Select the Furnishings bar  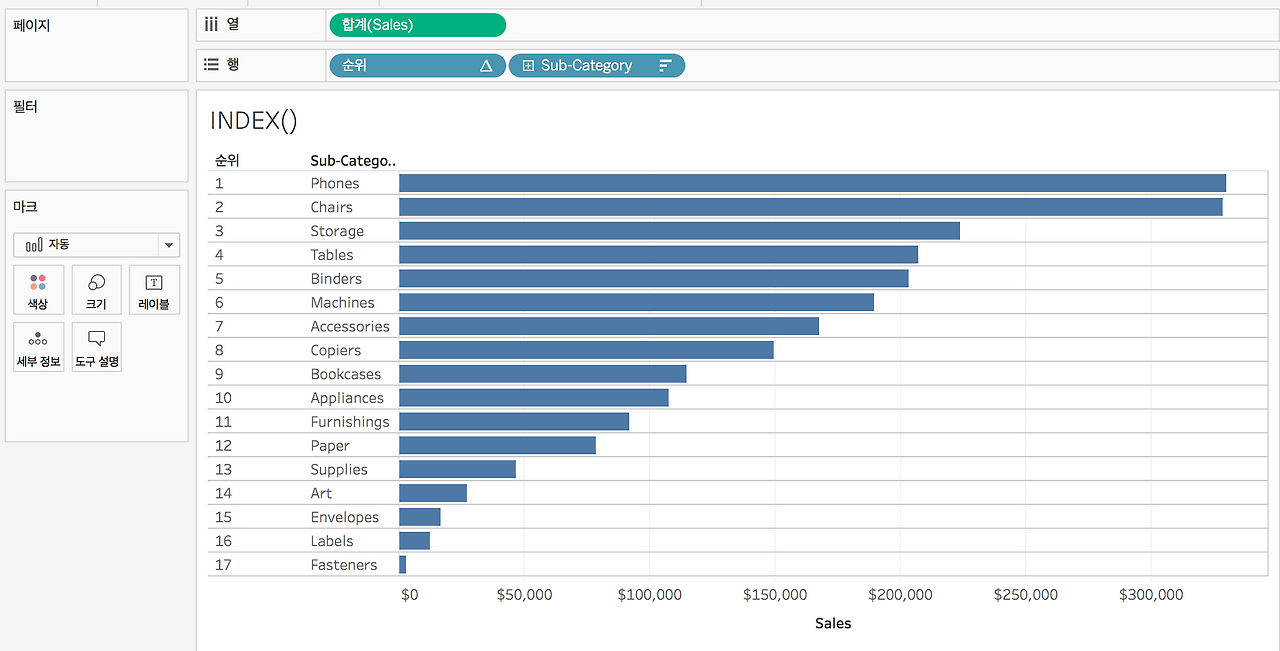[514, 422]
